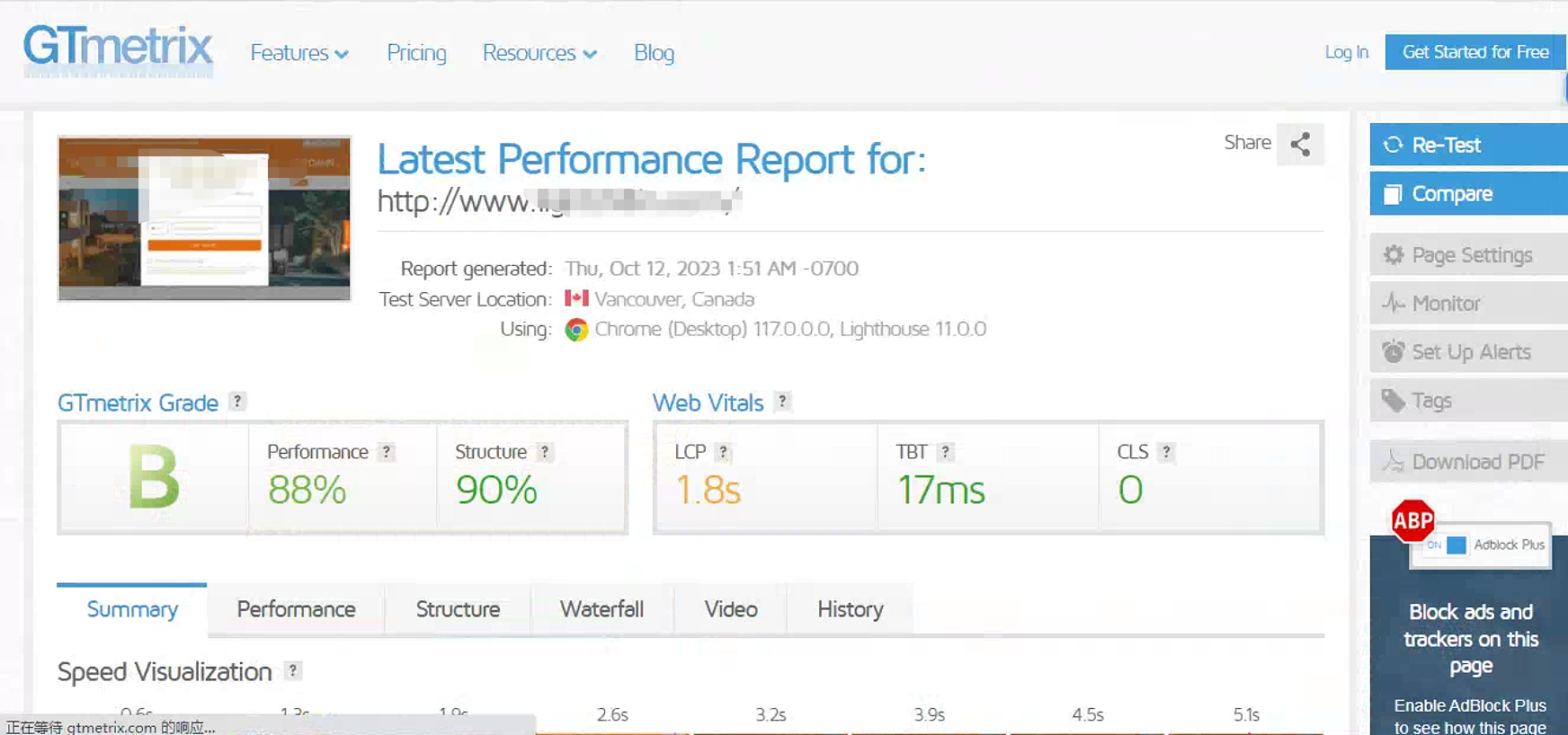Open the History tab
The width and height of the screenshot is (1568, 735).
pyautogui.click(x=850, y=609)
